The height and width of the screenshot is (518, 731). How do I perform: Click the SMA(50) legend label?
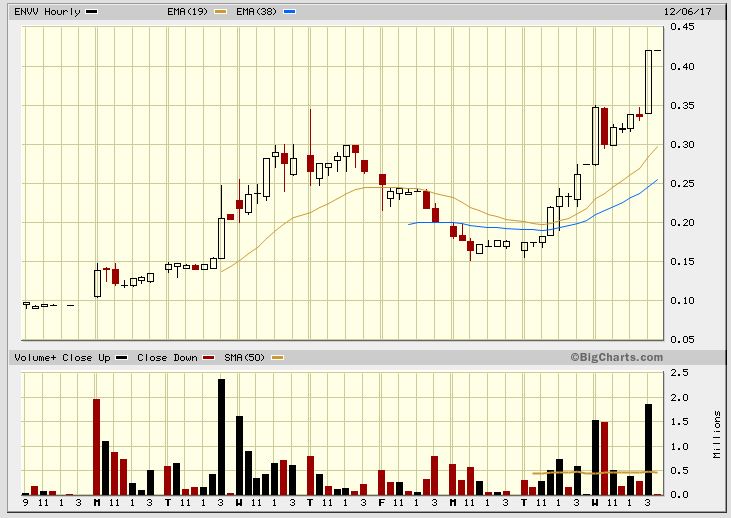[x=244, y=358]
